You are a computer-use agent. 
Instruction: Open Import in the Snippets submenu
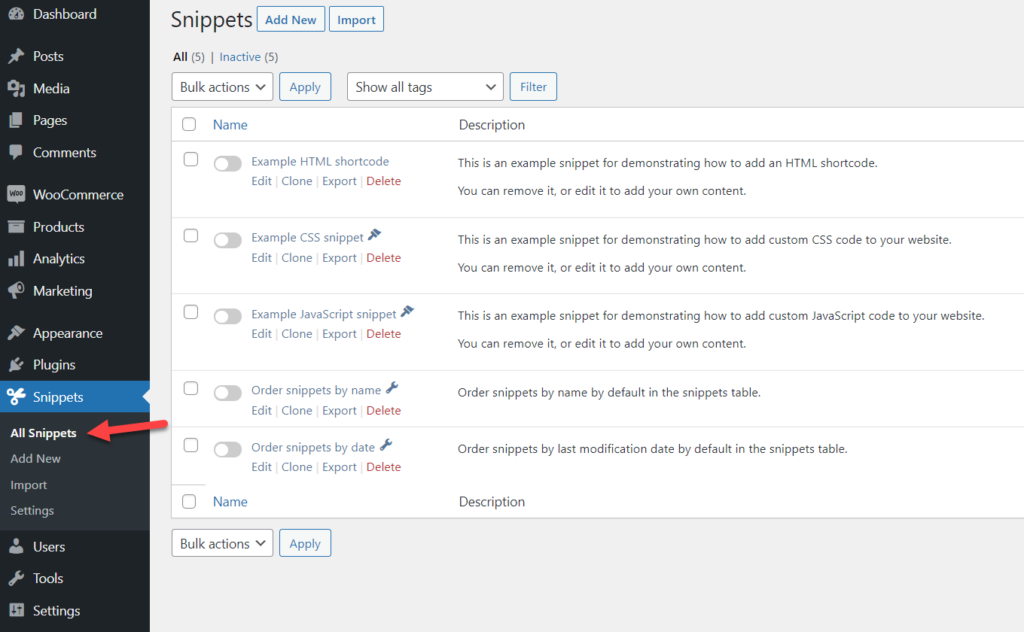click(x=28, y=485)
